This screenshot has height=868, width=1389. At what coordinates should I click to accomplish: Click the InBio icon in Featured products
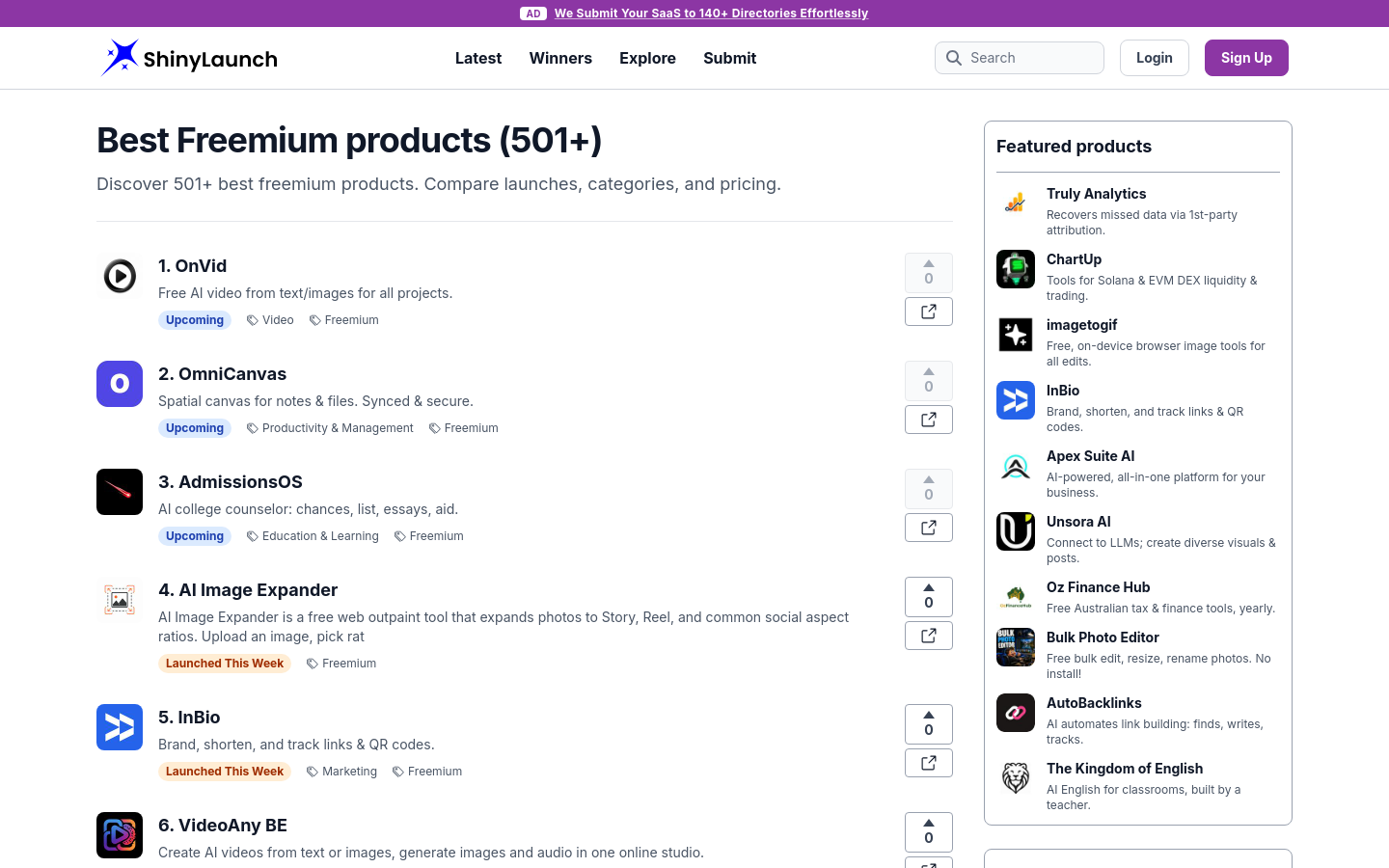[x=1016, y=400]
